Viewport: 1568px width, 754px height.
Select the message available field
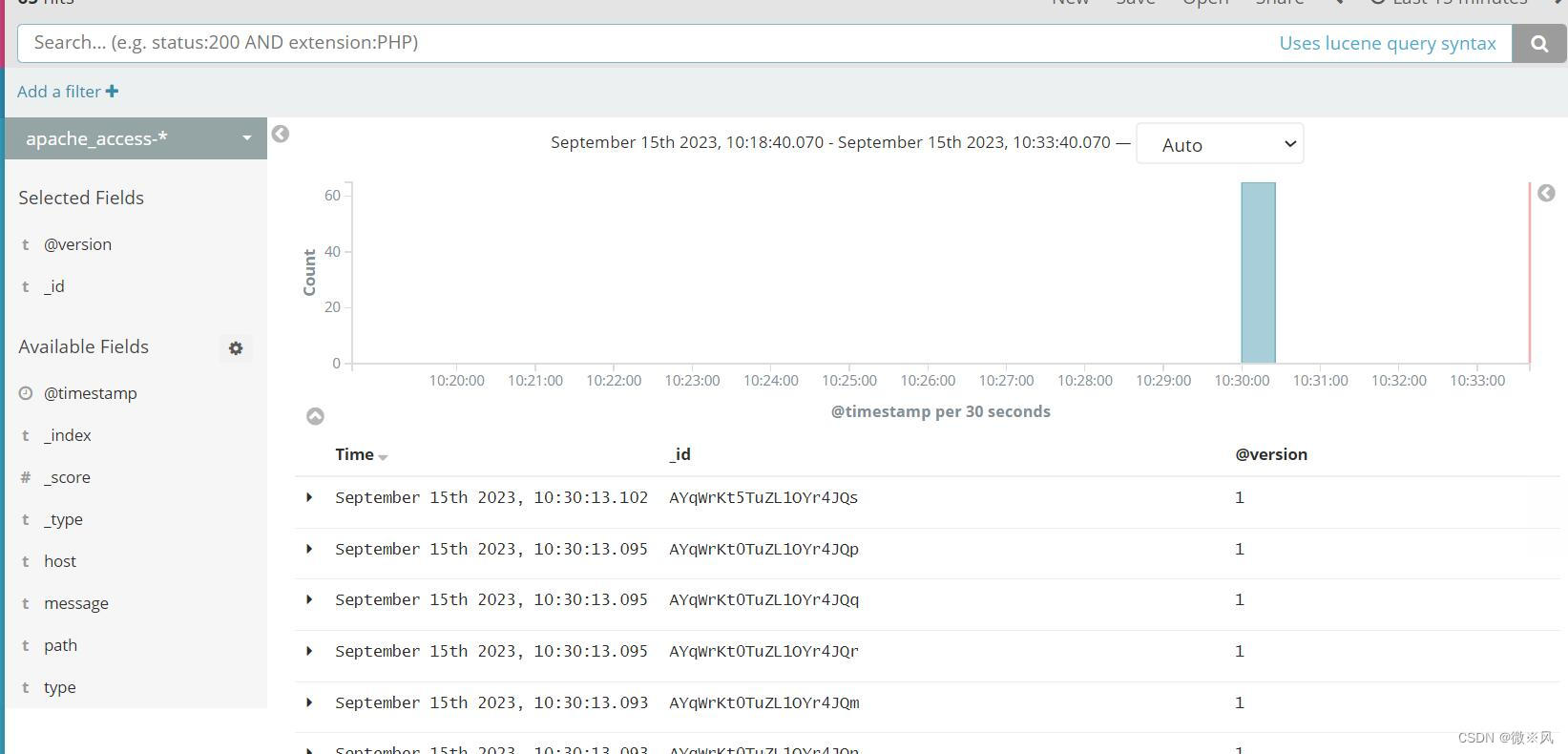76,603
